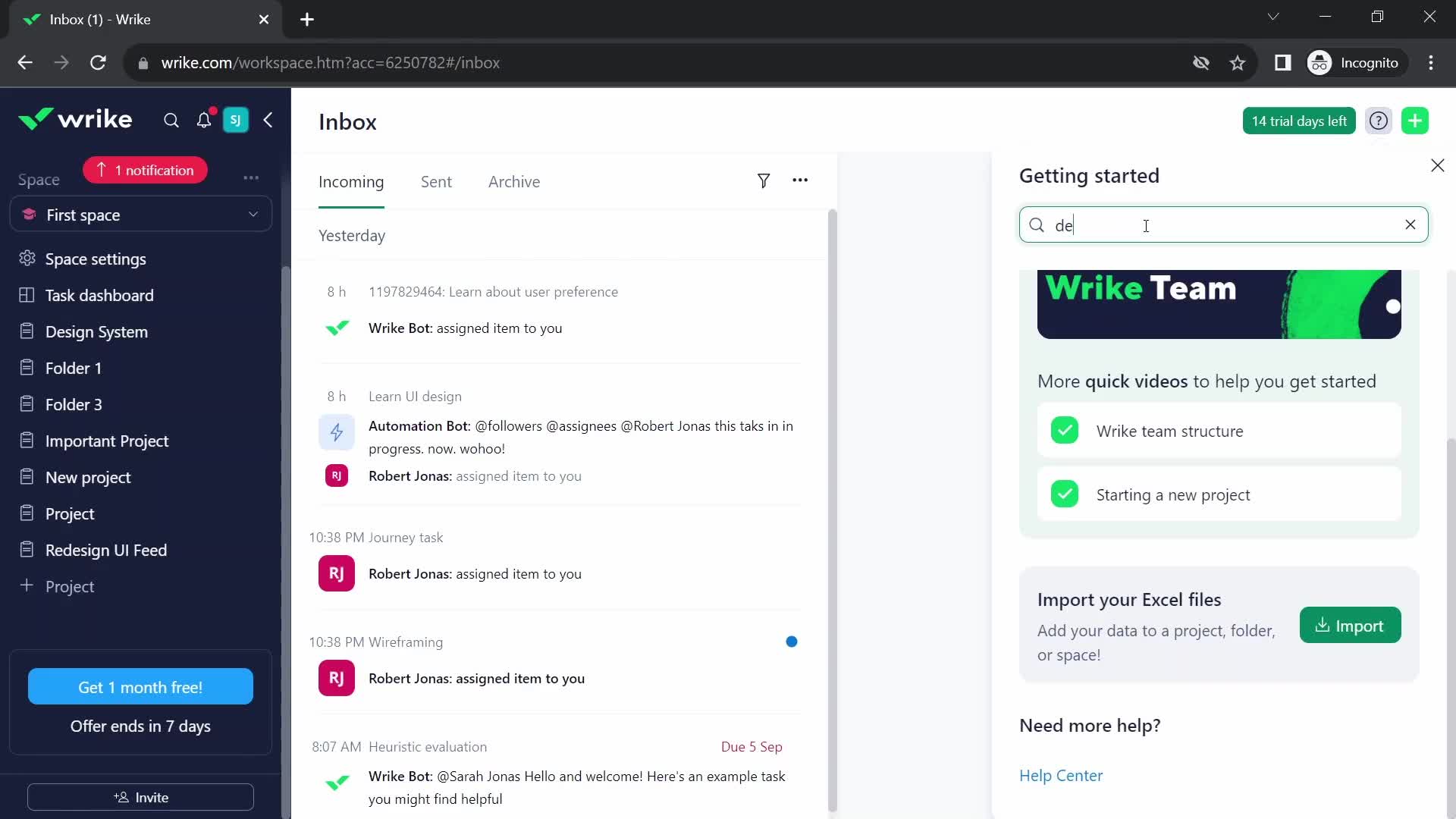Toggle the Starting a new project checkbox
Screen dimensions: 1456x819
1065,494
